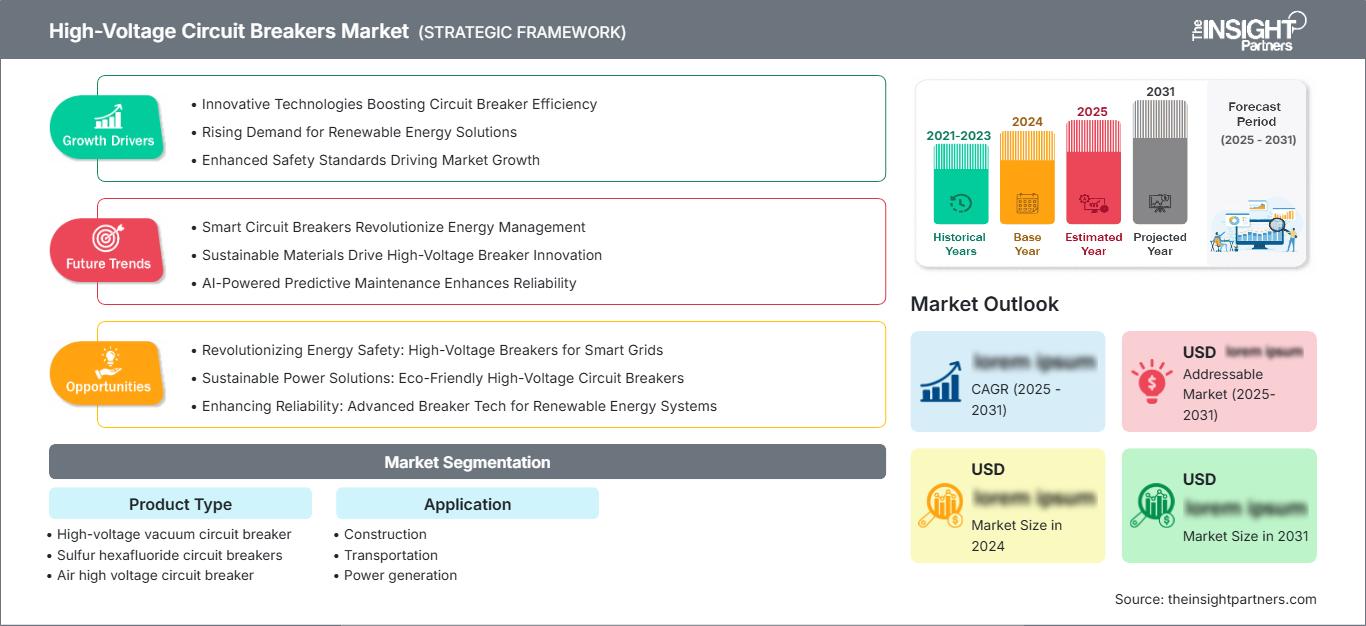Click the Projected Year presentation icon
Viewport: 1366px width, 626px height.
[1160, 204]
